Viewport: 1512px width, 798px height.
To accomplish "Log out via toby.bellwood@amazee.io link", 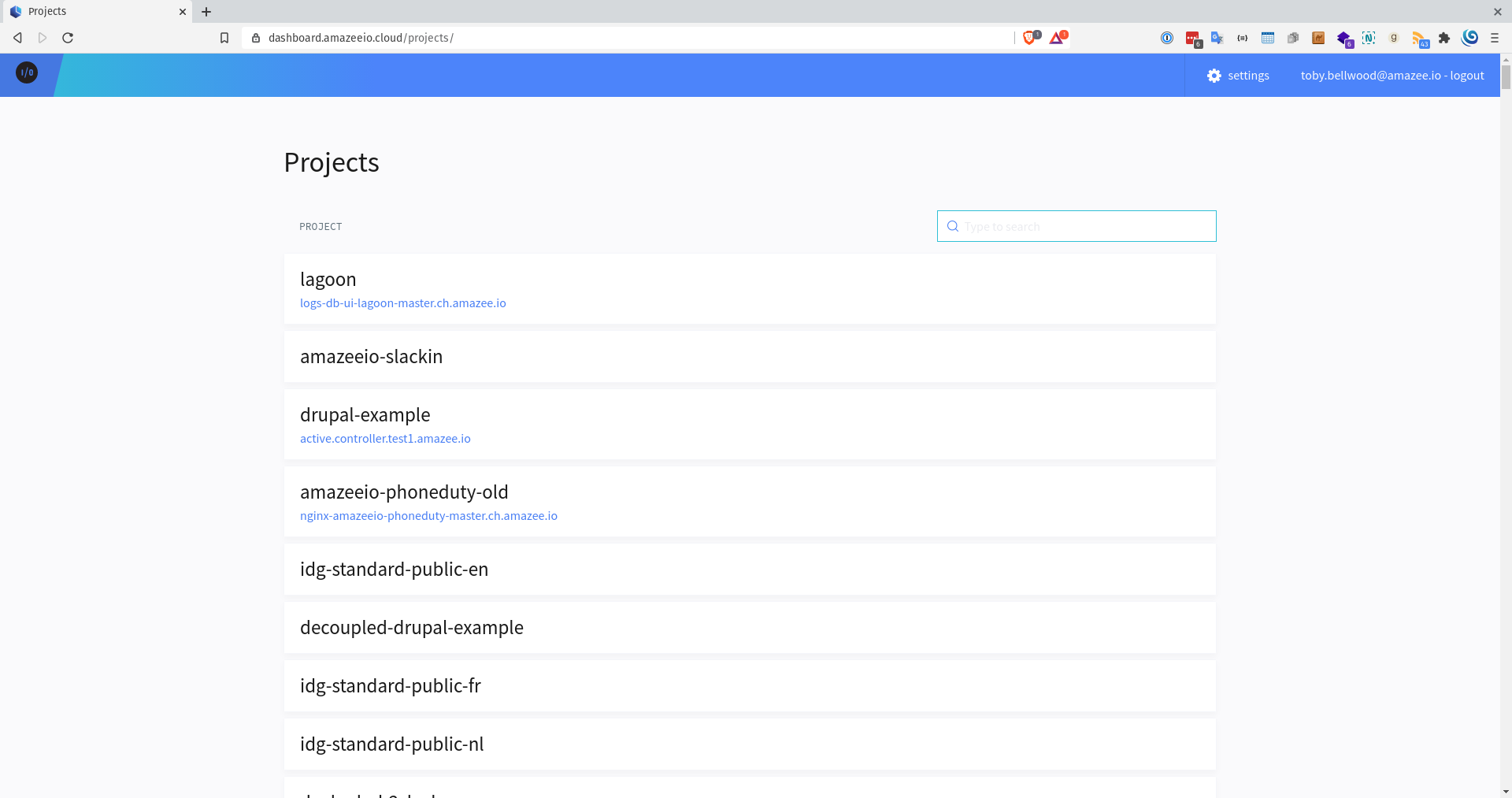I will [1392, 76].
